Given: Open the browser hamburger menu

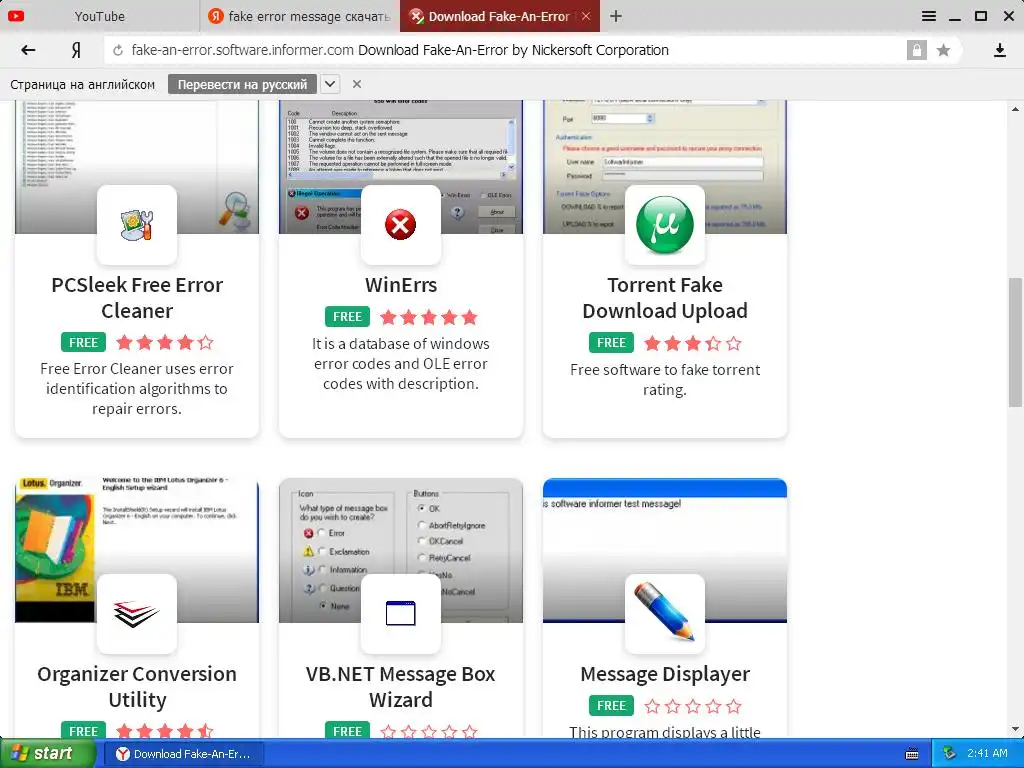Looking at the screenshot, I should point(929,16).
